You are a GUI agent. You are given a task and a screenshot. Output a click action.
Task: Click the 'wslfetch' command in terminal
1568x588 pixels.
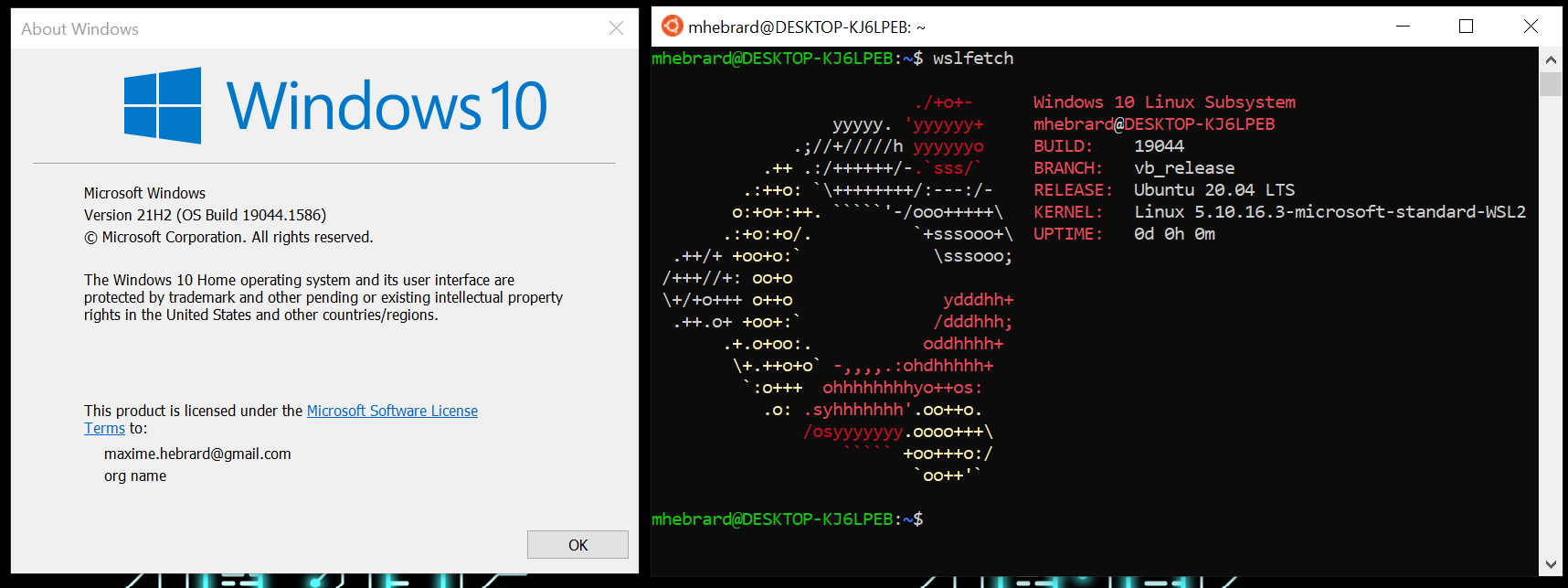click(x=973, y=58)
